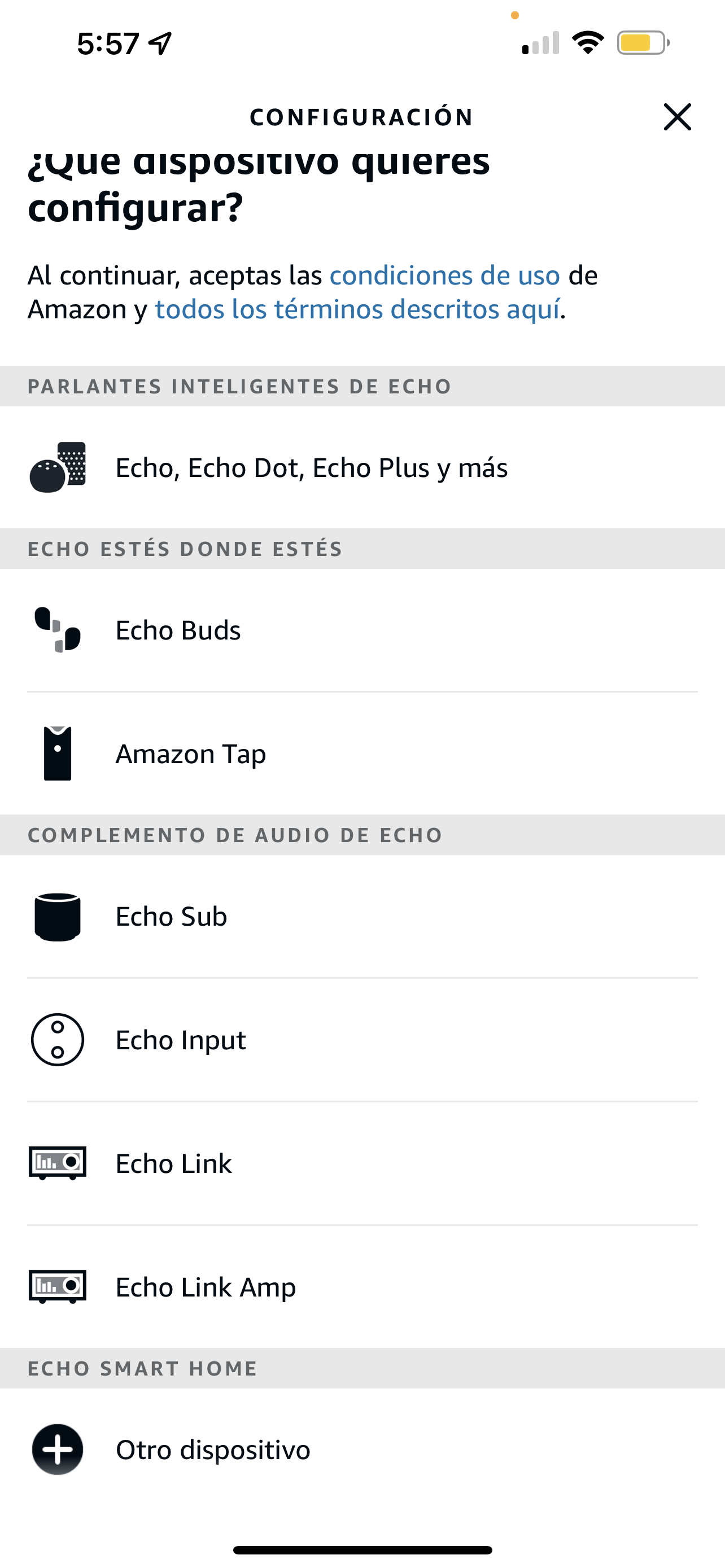Tap the Echo Link device icon
Viewport: 725px width, 1568px height.
coord(58,1163)
